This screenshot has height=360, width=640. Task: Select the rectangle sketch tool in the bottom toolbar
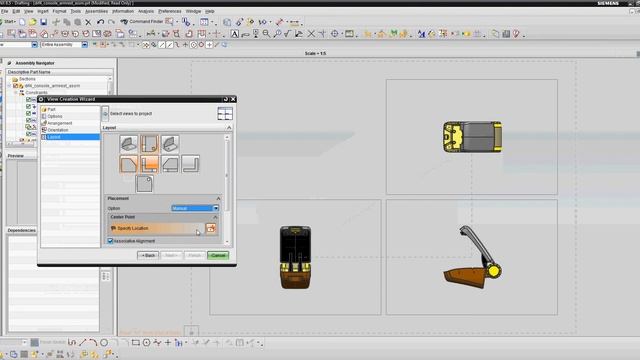[x=136, y=342]
